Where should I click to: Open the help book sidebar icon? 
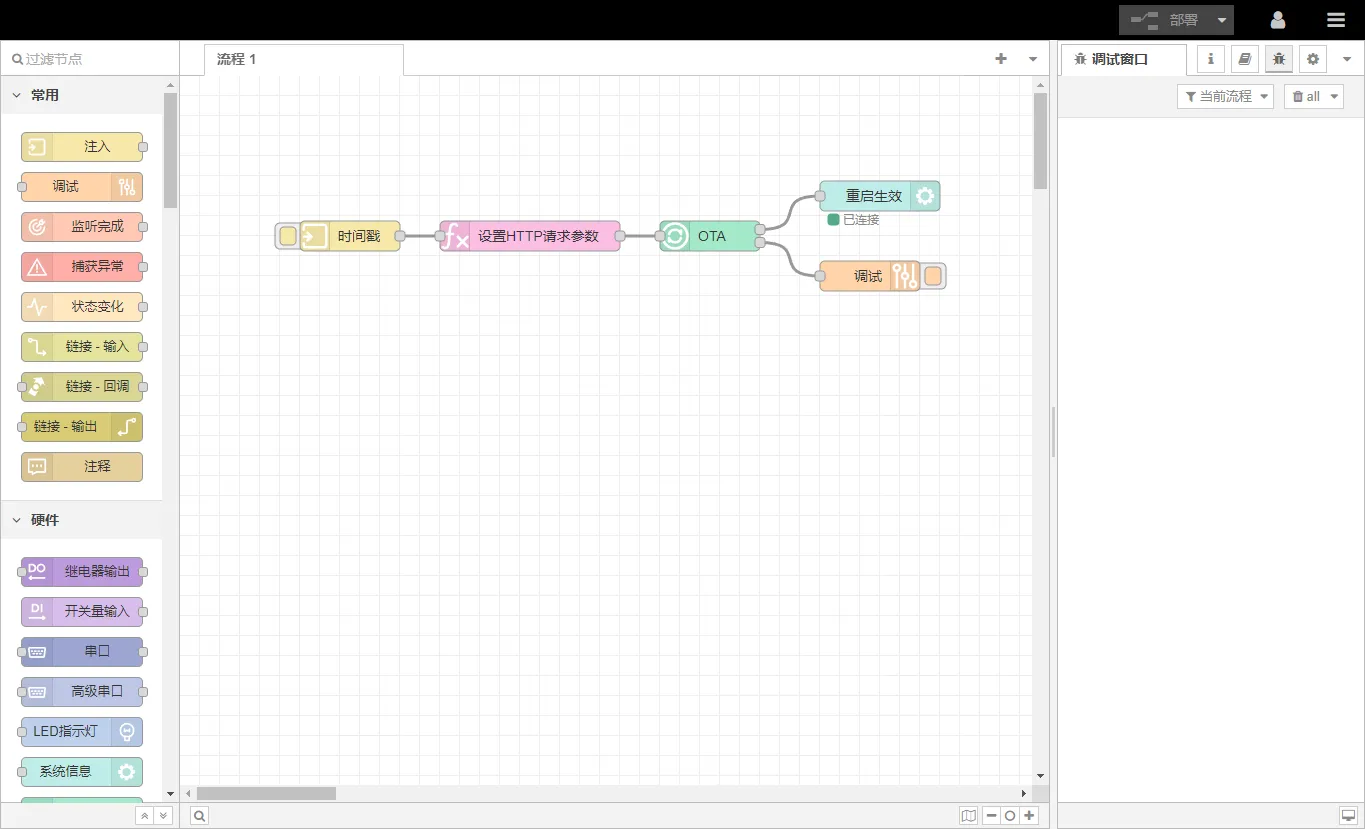[1245, 59]
